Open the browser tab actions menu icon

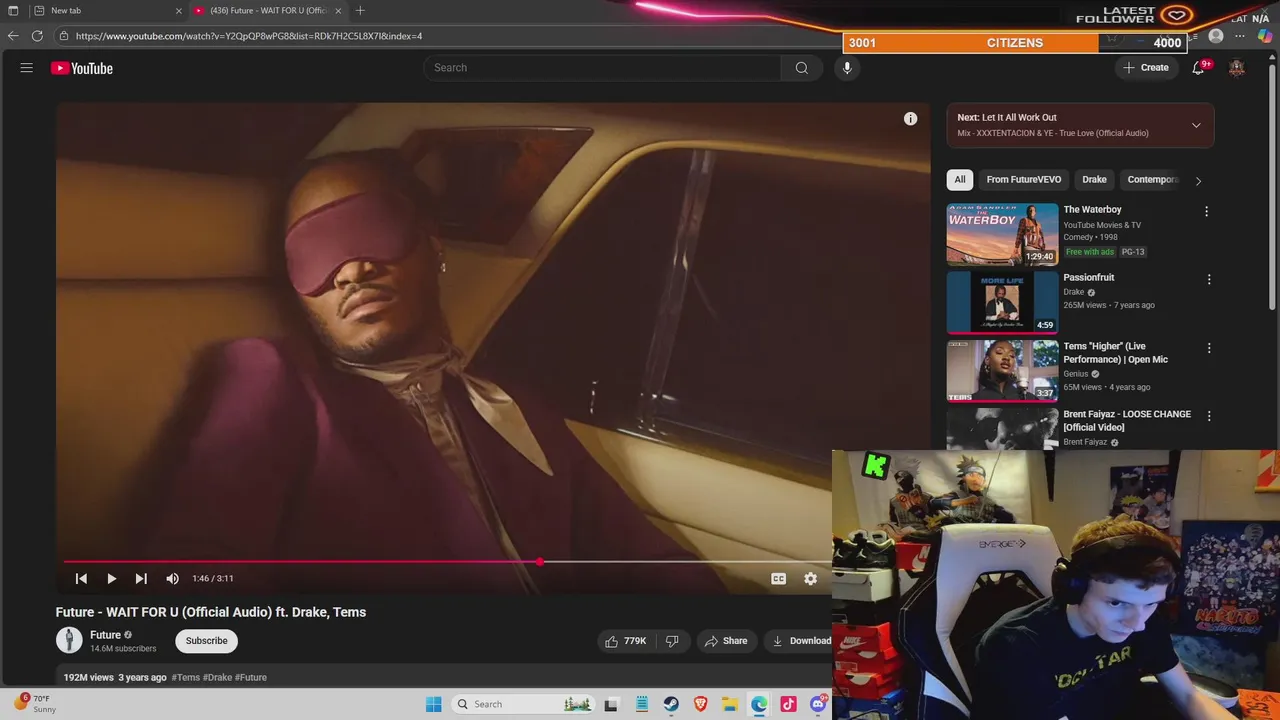tap(13, 11)
